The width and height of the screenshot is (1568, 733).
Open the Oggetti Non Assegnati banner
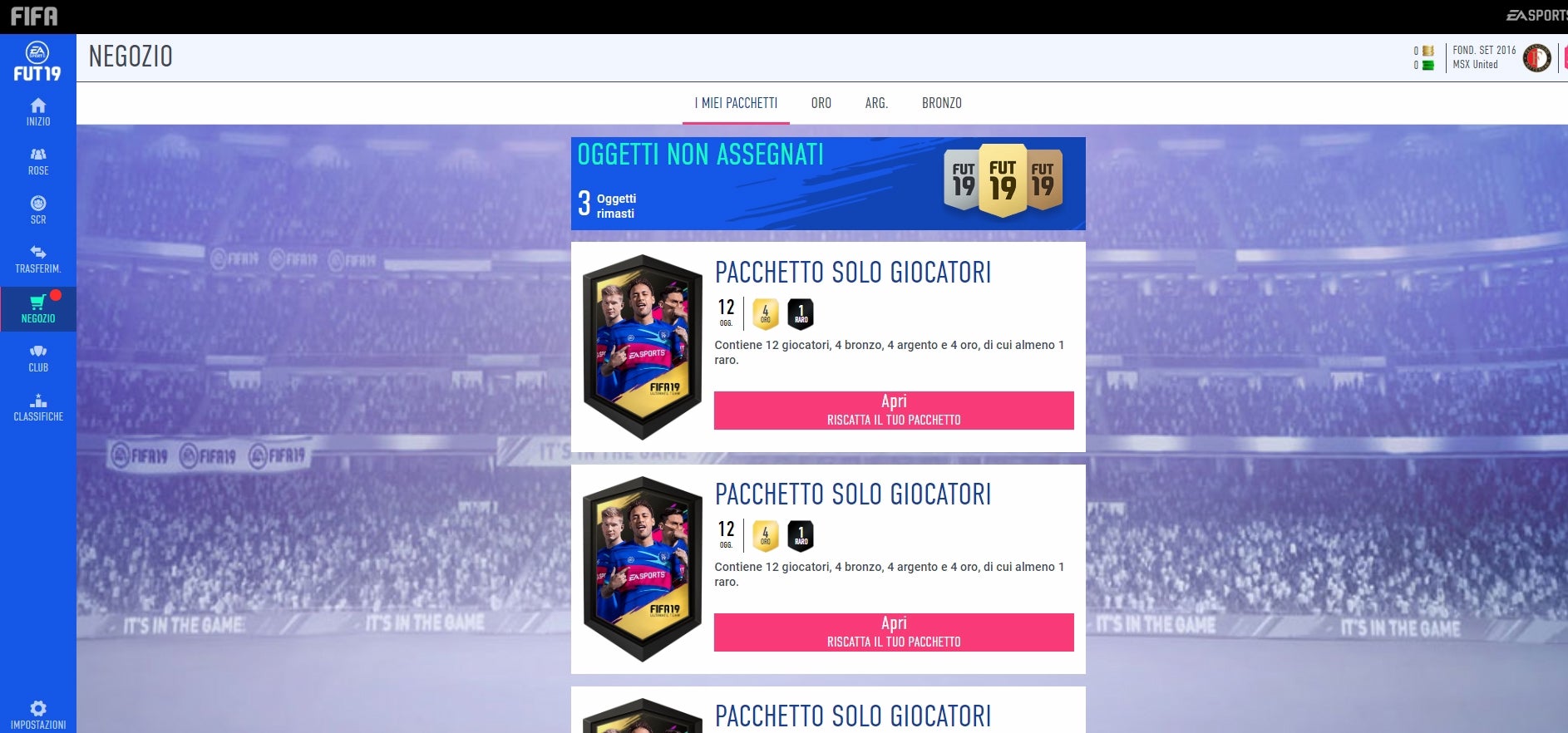tap(828, 184)
